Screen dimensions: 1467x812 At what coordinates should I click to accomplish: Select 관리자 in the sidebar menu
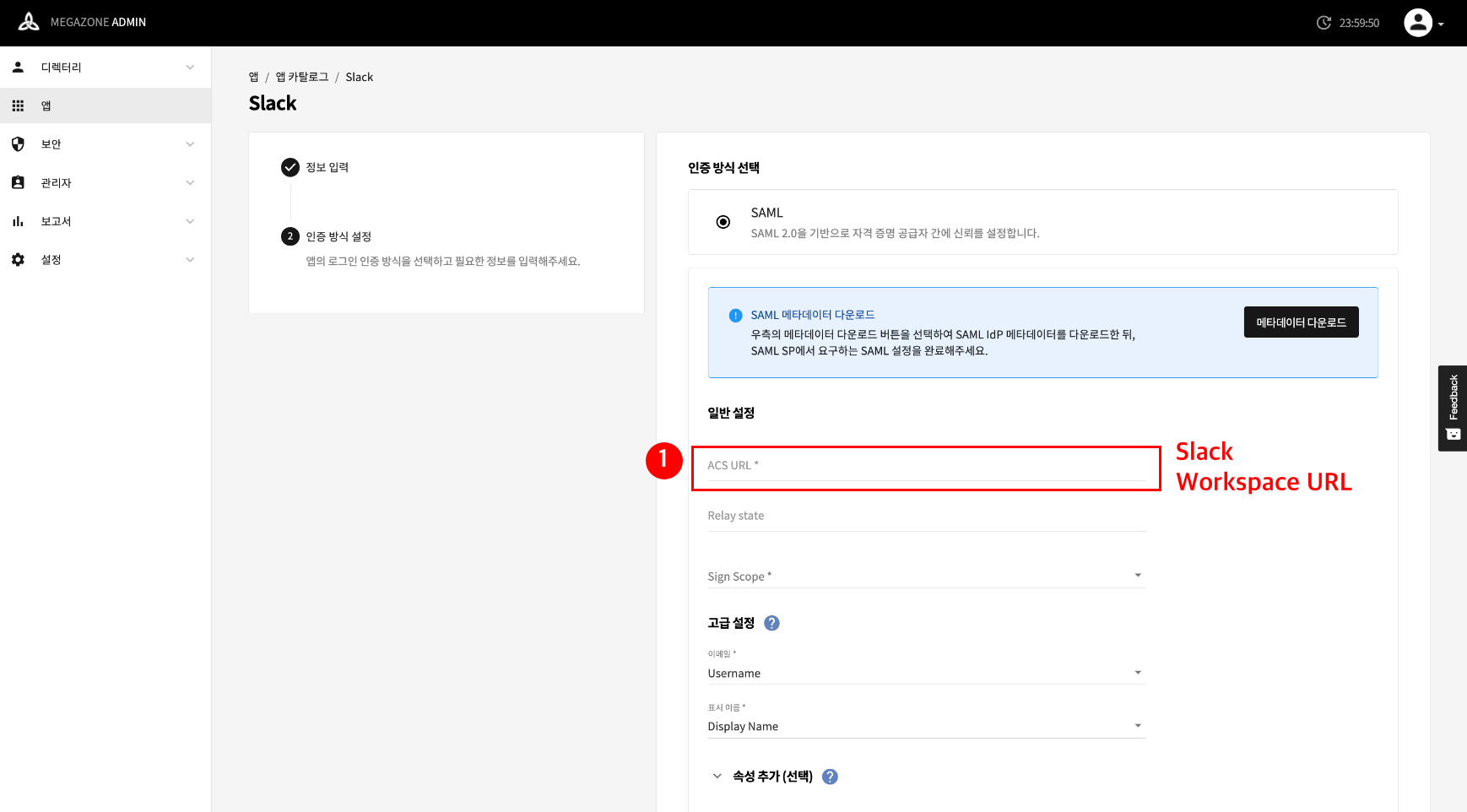pos(106,183)
